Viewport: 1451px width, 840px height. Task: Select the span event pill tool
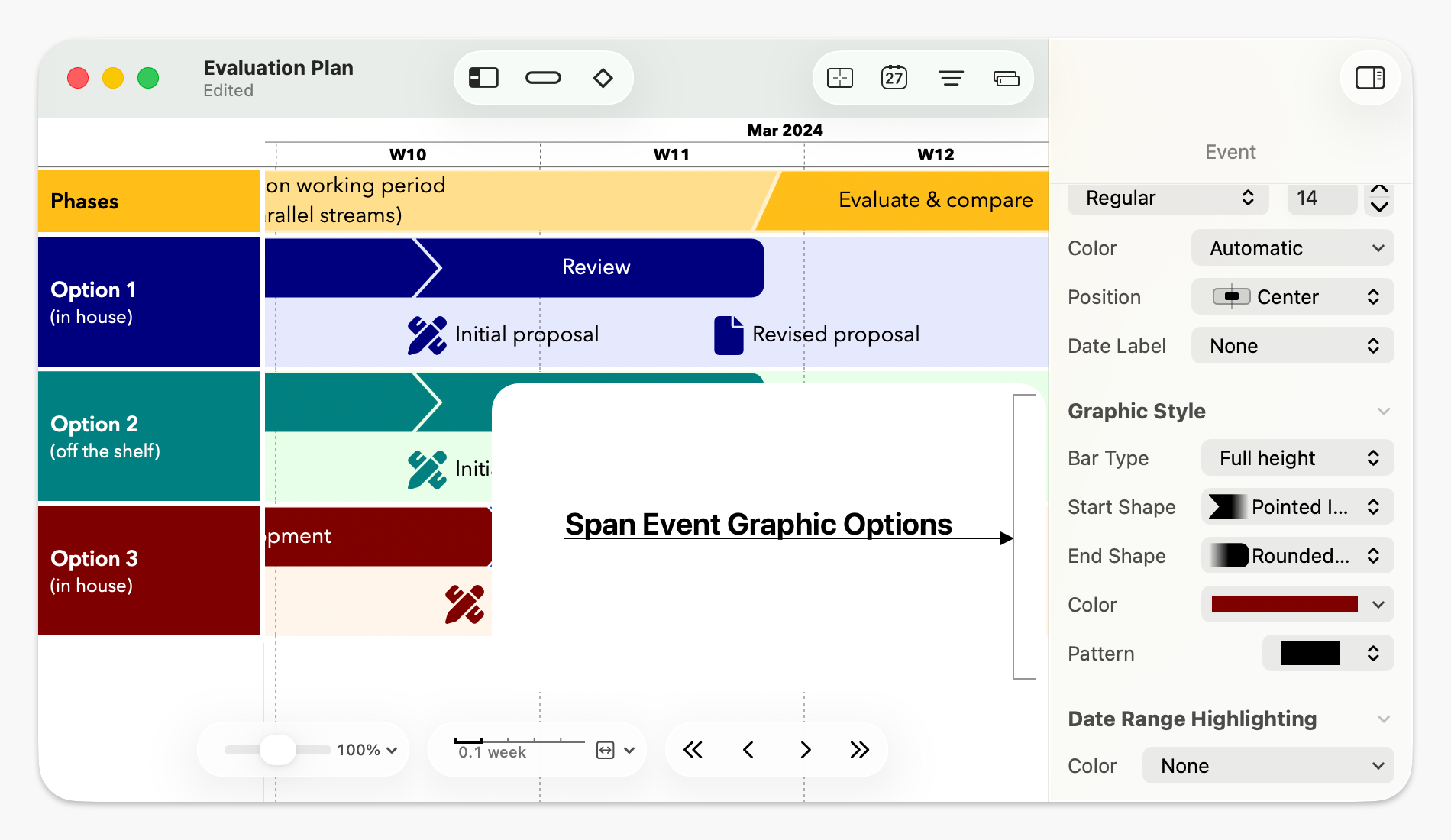543,77
